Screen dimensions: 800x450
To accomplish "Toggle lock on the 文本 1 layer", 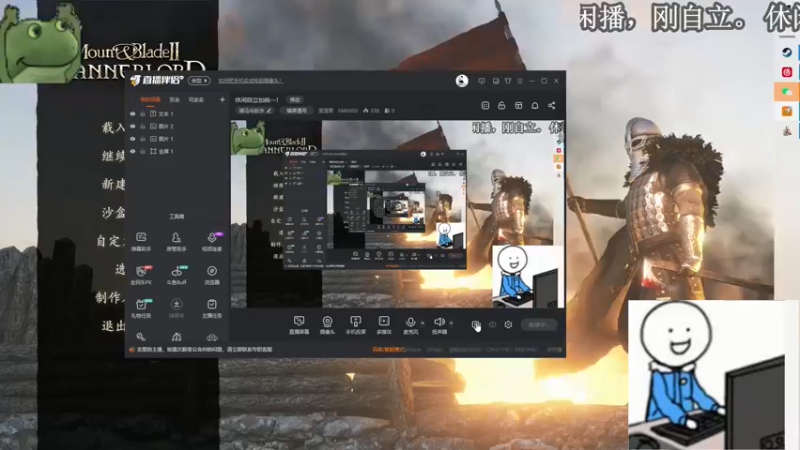I will click(143, 114).
